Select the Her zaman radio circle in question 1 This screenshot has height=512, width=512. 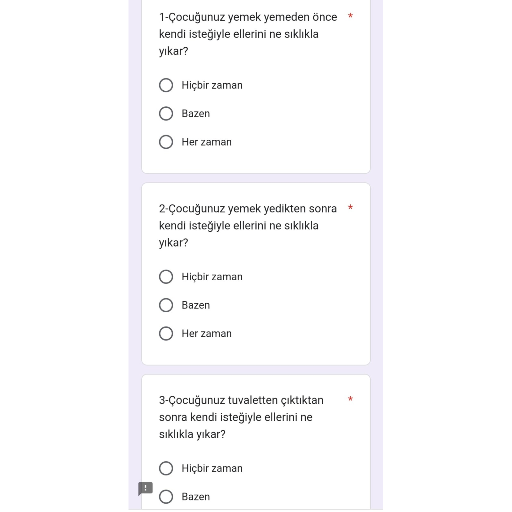[x=166, y=142]
